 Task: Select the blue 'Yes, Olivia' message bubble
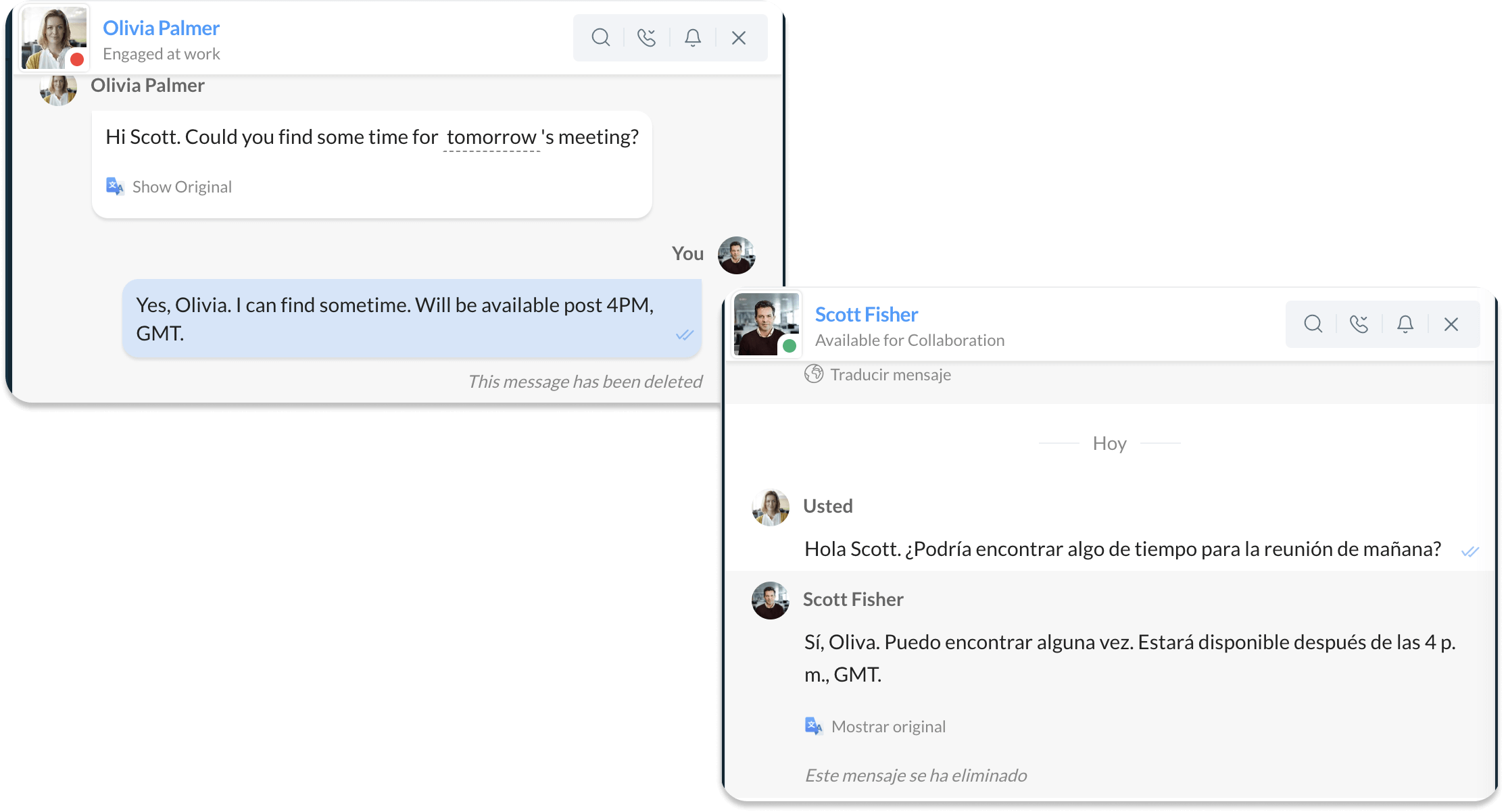(411, 319)
